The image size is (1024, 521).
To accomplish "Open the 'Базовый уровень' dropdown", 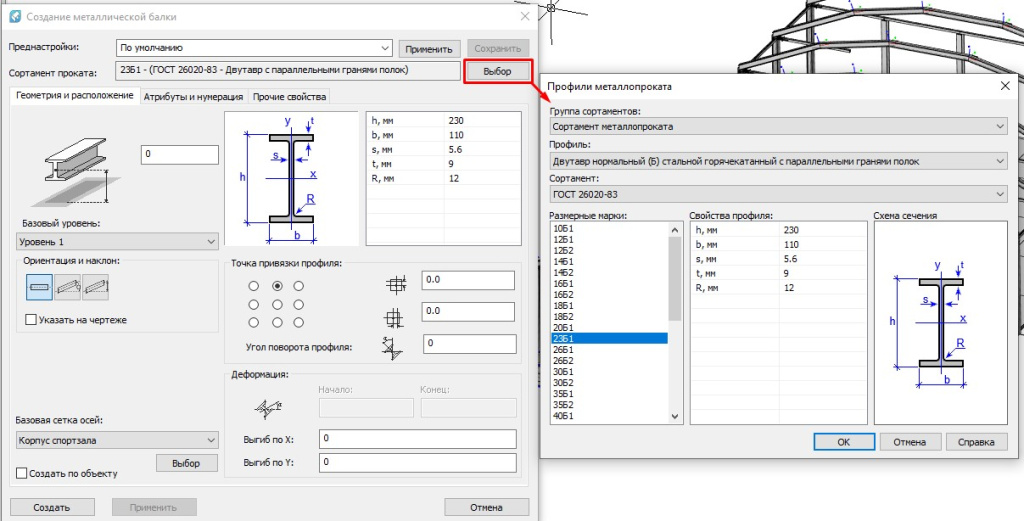I will (x=118, y=242).
